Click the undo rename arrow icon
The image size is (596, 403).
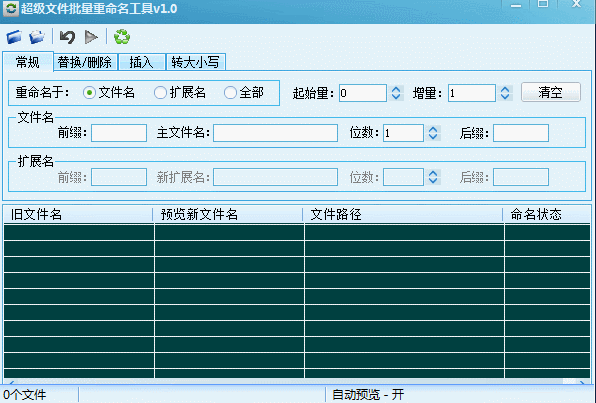[68, 37]
